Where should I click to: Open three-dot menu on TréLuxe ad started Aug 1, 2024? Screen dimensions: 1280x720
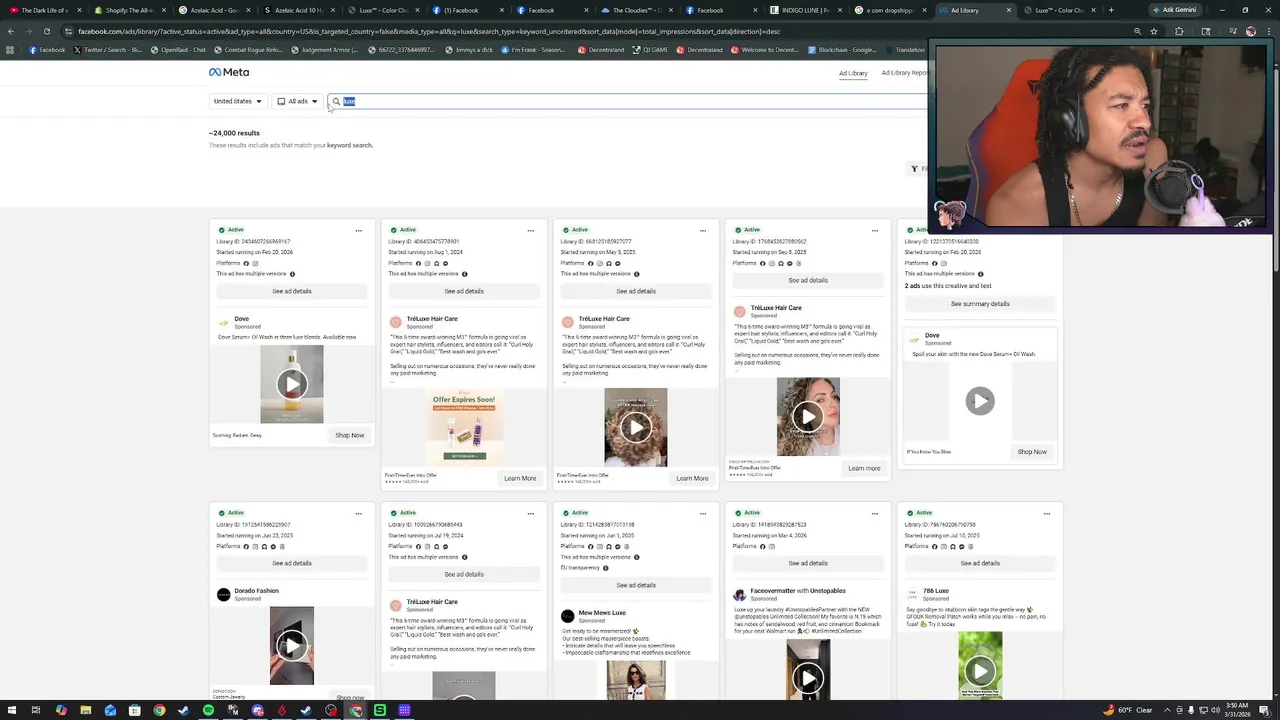(530, 231)
